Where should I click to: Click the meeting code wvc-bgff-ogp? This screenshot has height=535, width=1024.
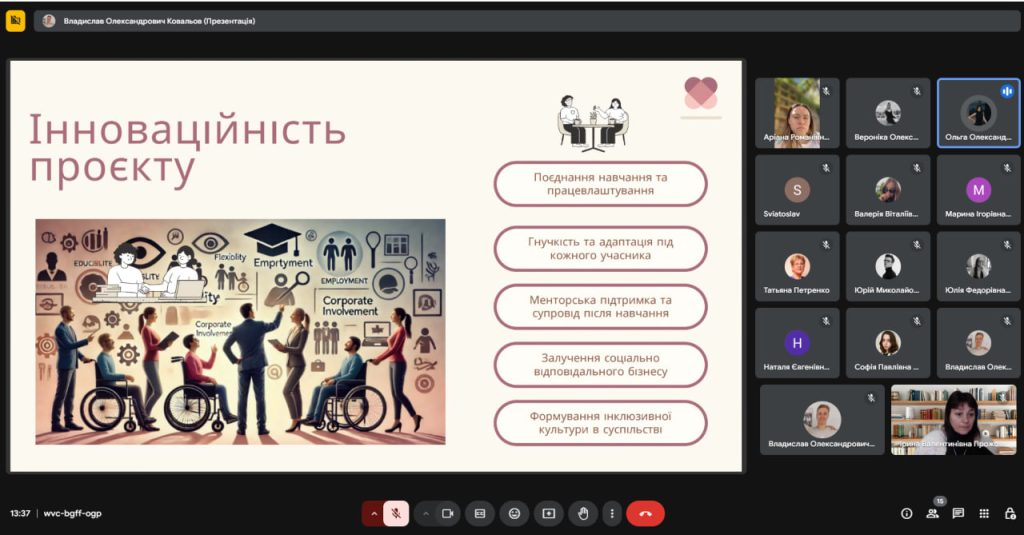click(73, 513)
